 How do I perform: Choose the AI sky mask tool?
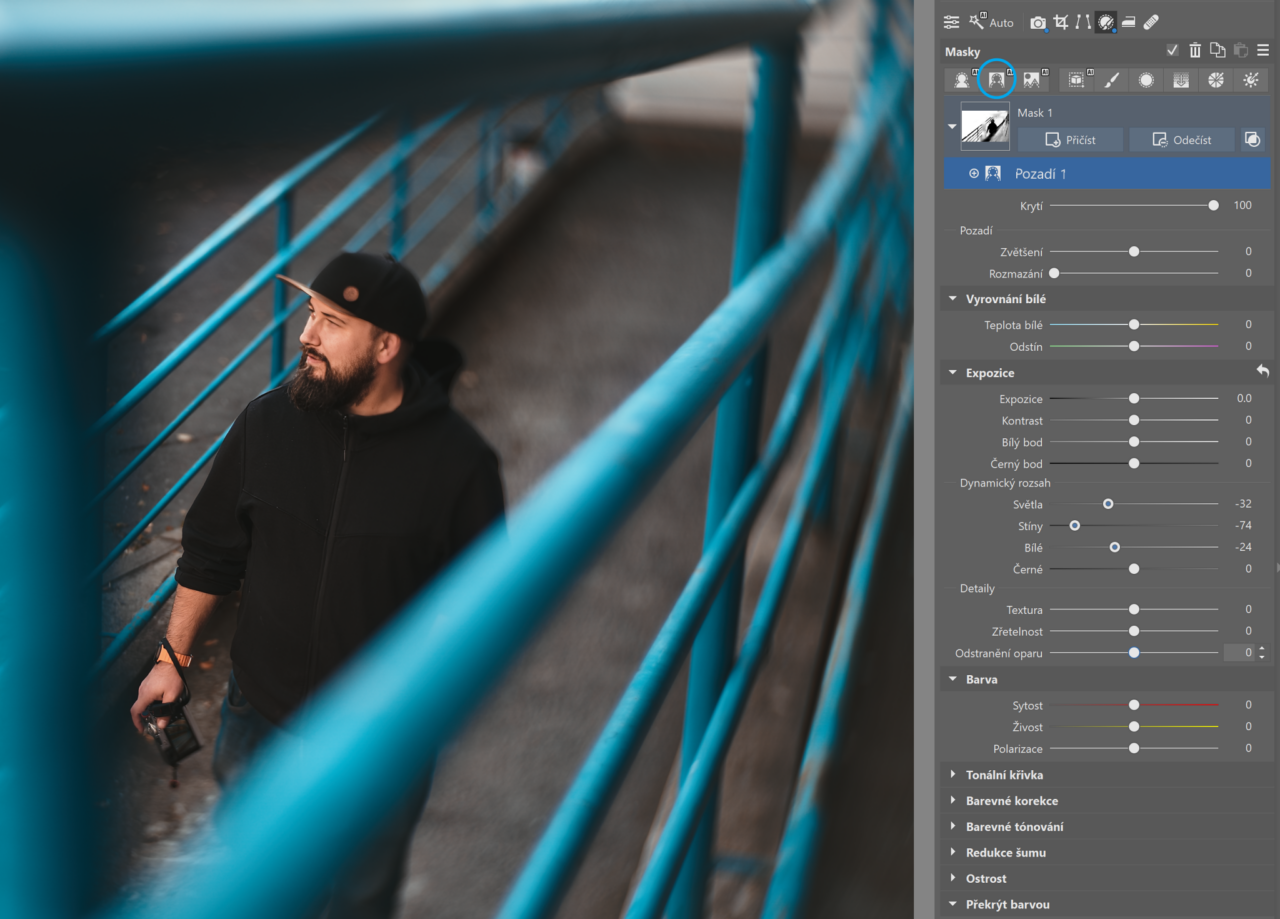pyautogui.click(x=1031, y=80)
